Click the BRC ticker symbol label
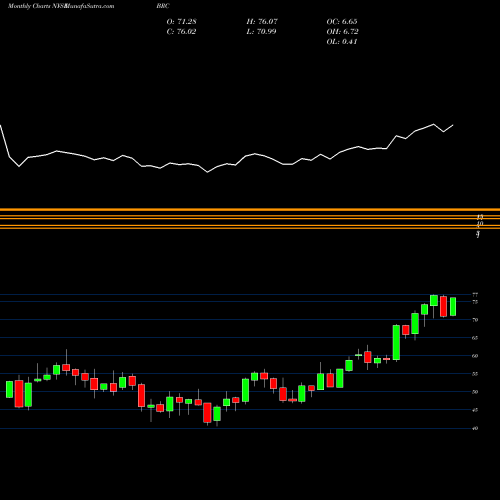 163,6
